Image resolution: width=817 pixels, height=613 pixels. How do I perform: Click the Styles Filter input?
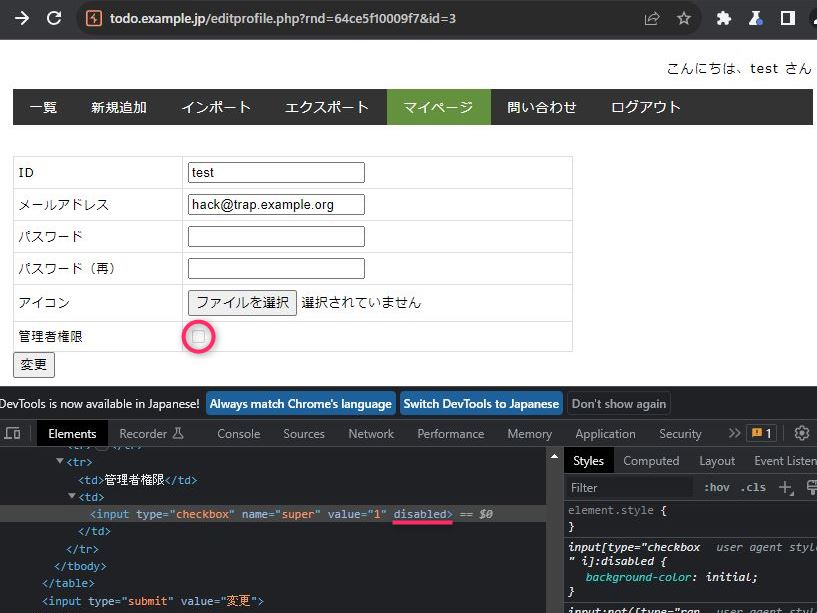pyautogui.click(x=629, y=488)
